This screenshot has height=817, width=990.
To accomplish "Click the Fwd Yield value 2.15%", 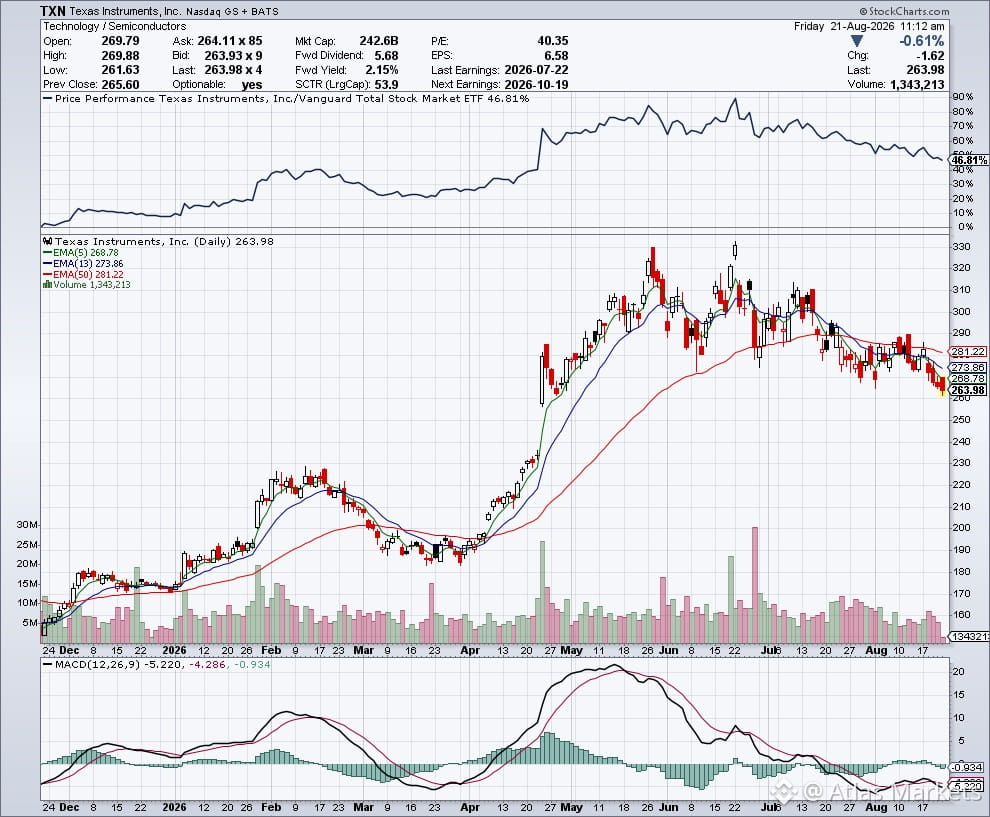I will 381,70.
